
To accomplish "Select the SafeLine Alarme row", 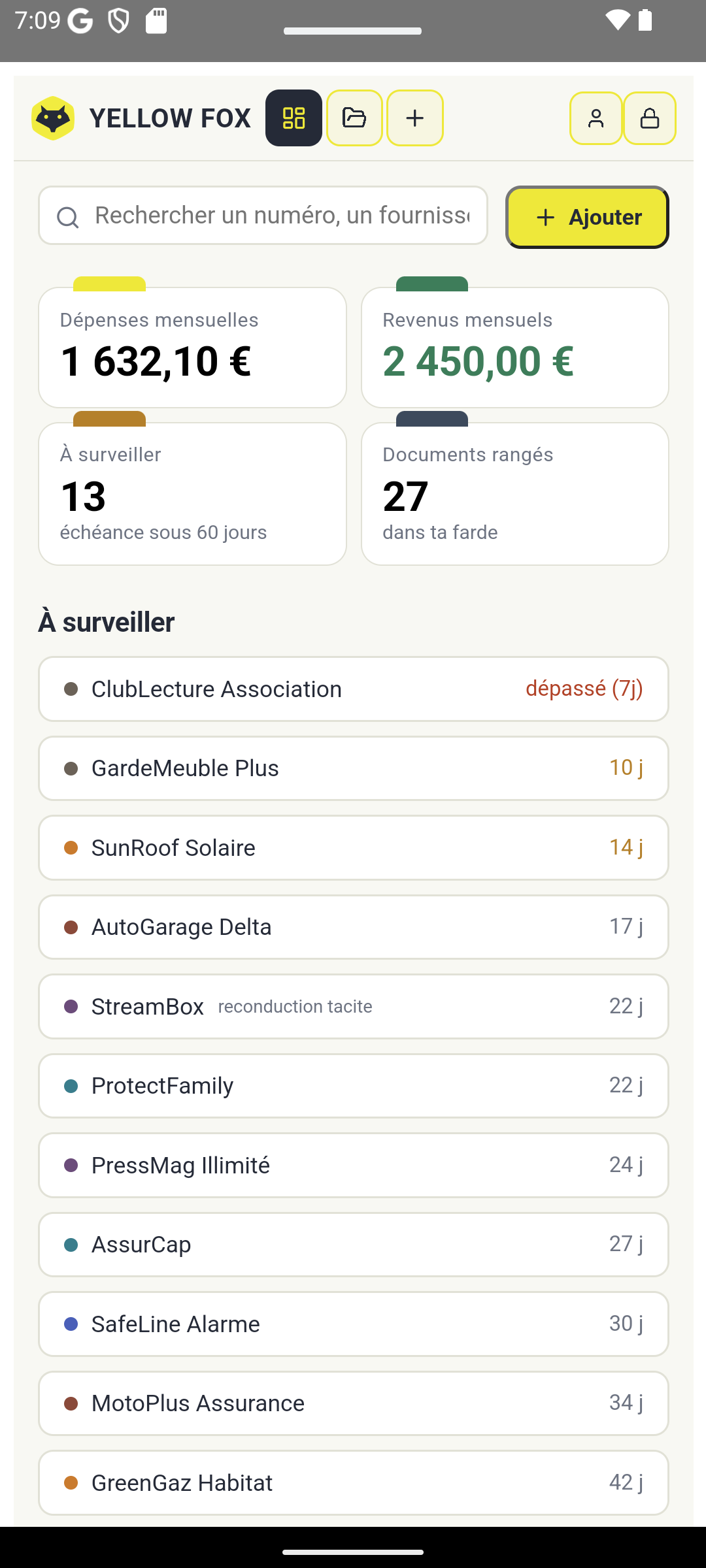I will click(354, 1324).
